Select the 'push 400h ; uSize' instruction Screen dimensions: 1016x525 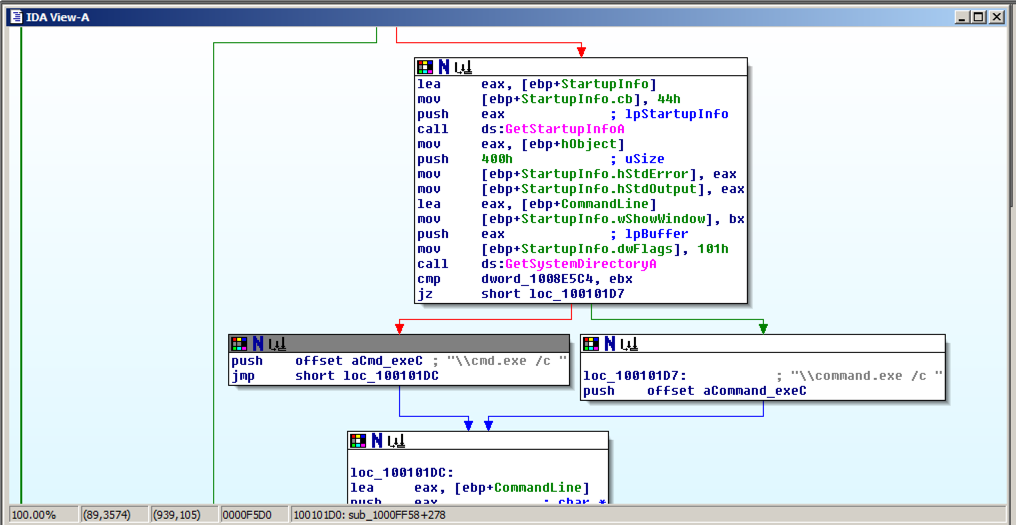(540, 159)
